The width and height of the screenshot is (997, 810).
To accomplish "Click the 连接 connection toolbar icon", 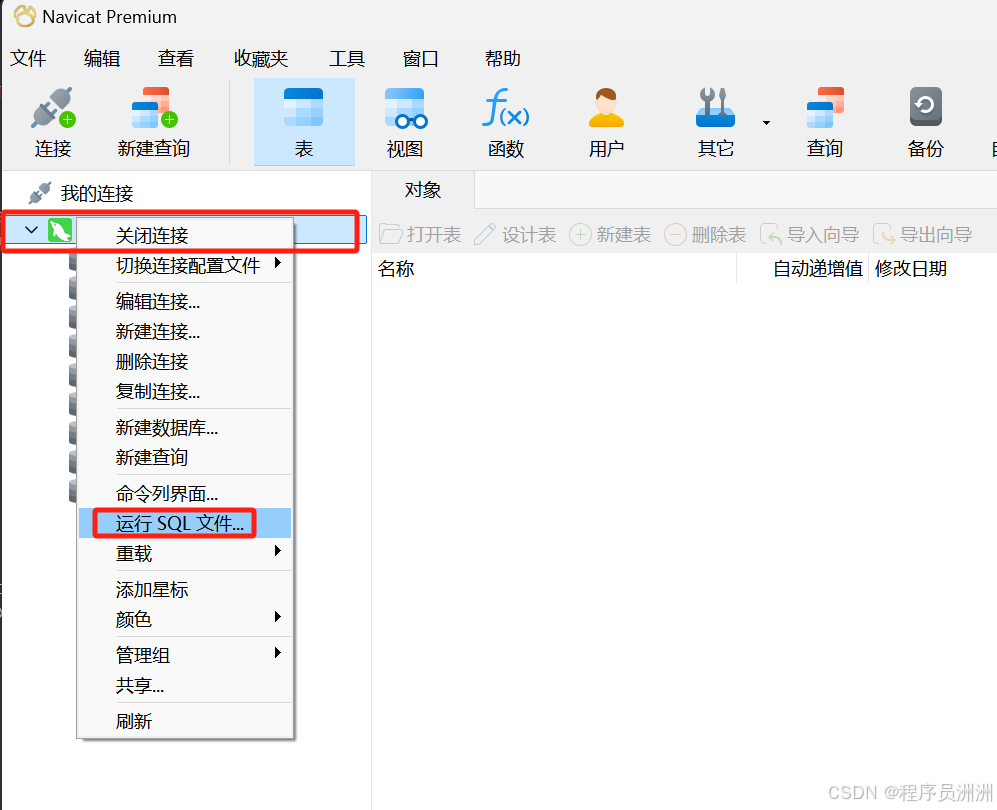I will click(53, 121).
